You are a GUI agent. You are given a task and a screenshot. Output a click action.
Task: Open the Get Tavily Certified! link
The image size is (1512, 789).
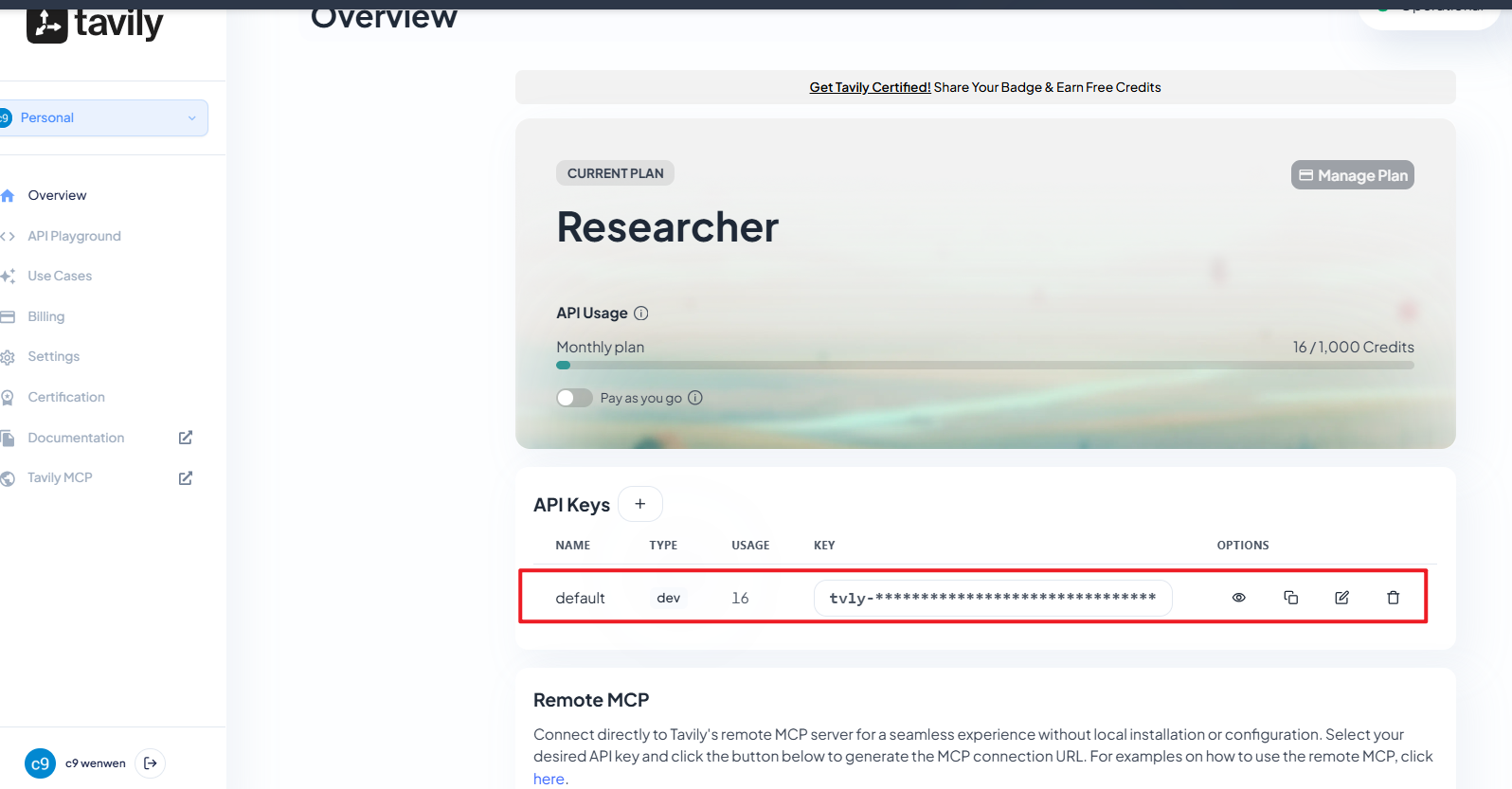pos(870,88)
